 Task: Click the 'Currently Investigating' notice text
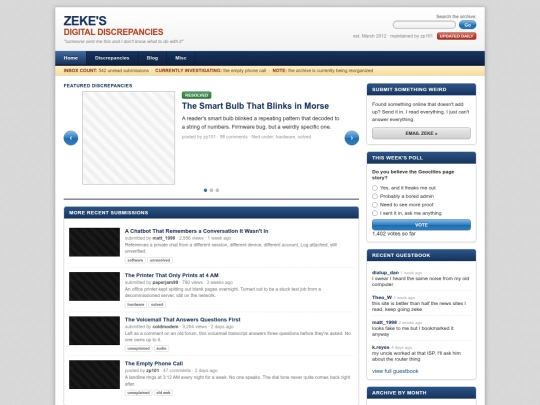click(210, 71)
